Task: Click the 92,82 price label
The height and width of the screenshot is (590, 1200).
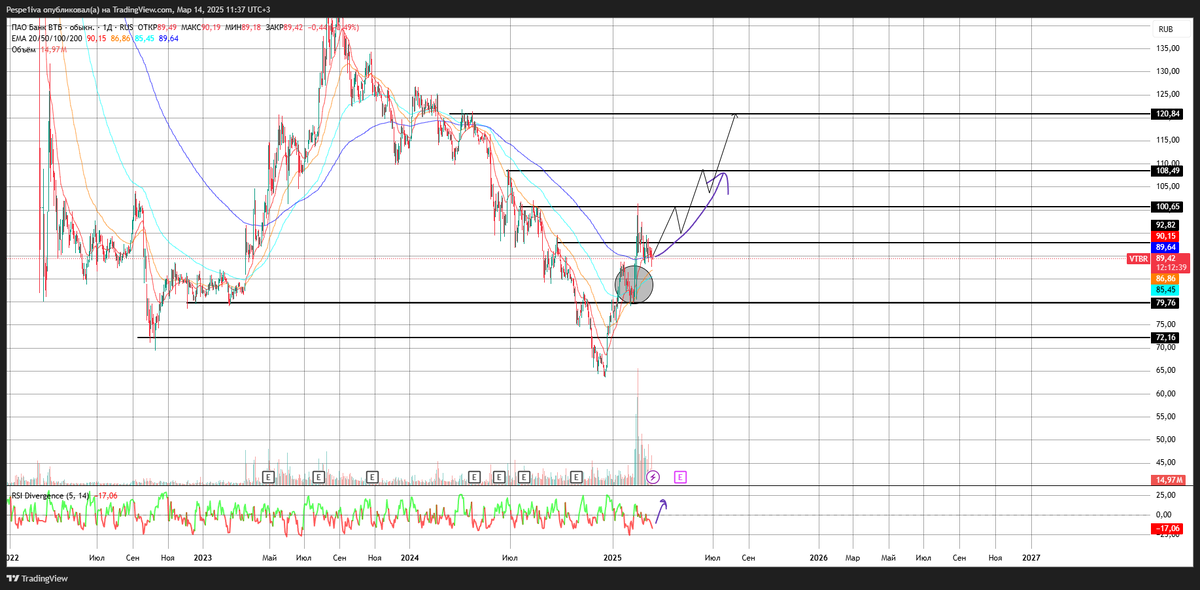Action: point(1166,225)
